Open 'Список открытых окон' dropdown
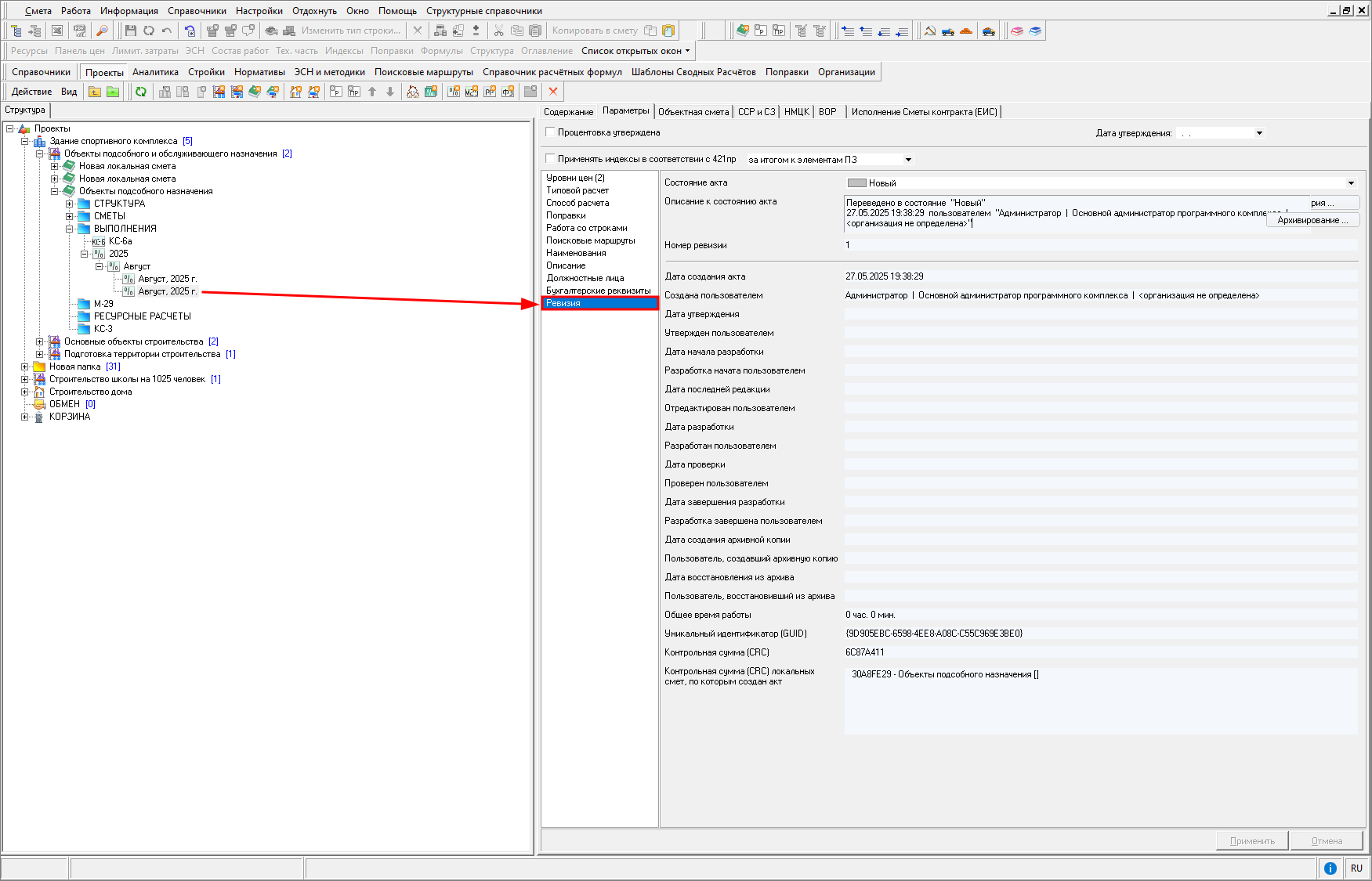1372x881 pixels. coord(635,51)
